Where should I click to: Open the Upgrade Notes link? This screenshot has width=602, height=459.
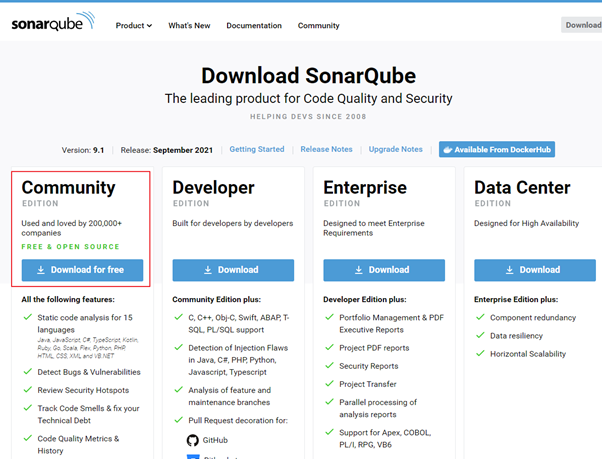coord(395,149)
